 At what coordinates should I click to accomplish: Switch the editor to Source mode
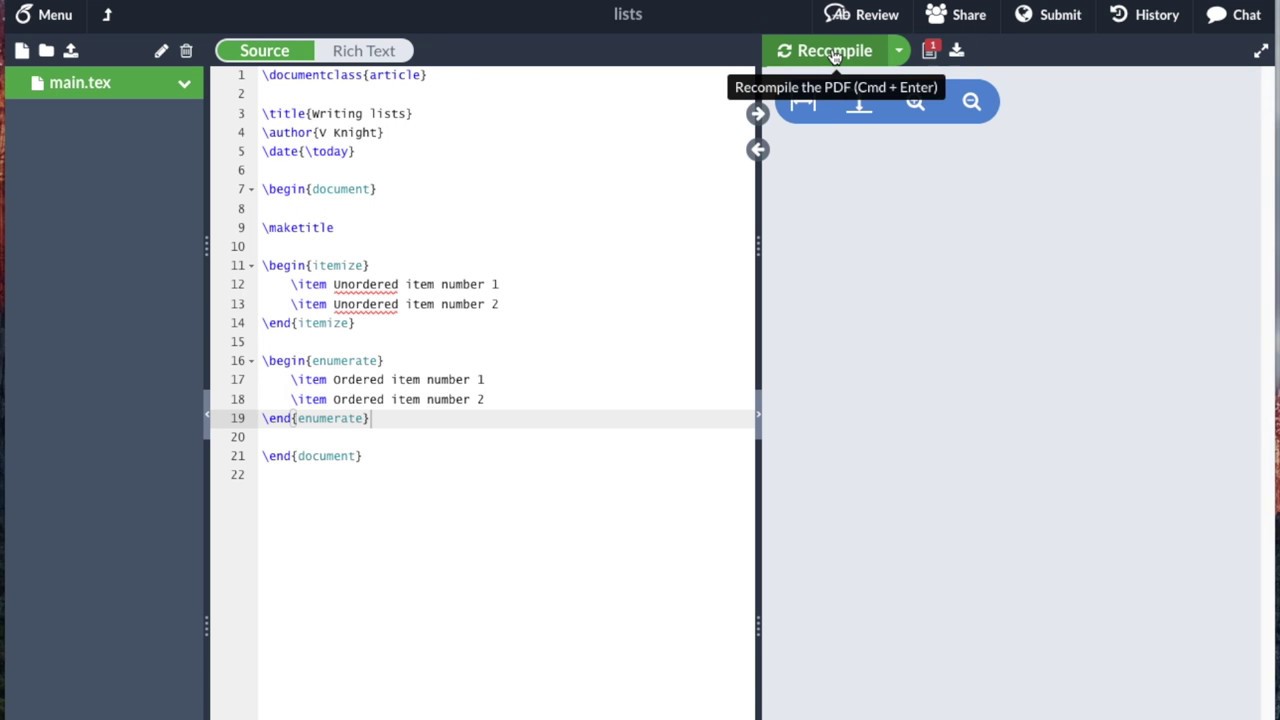coord(264,51)
